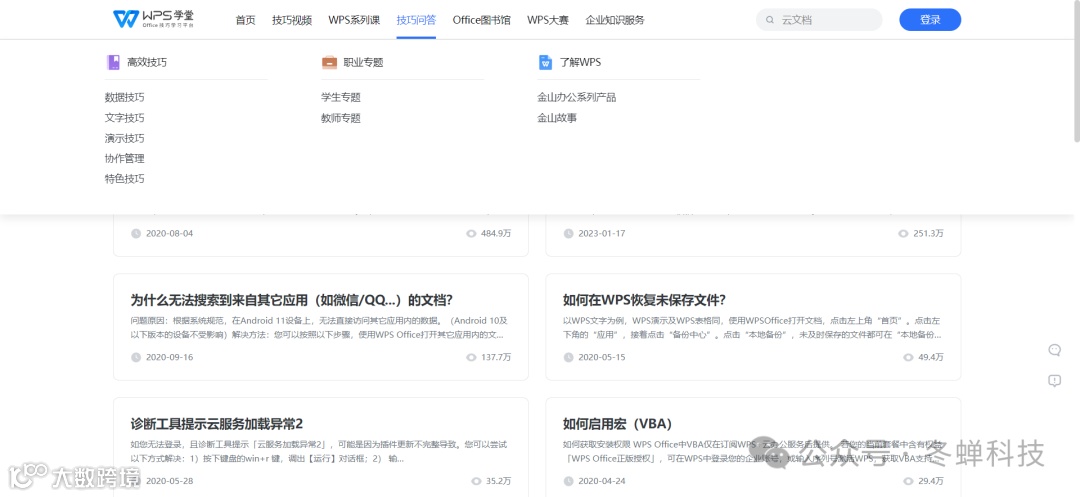
Task: Click the eye icon beside 484.9万 views
Action: pos(471,233)
